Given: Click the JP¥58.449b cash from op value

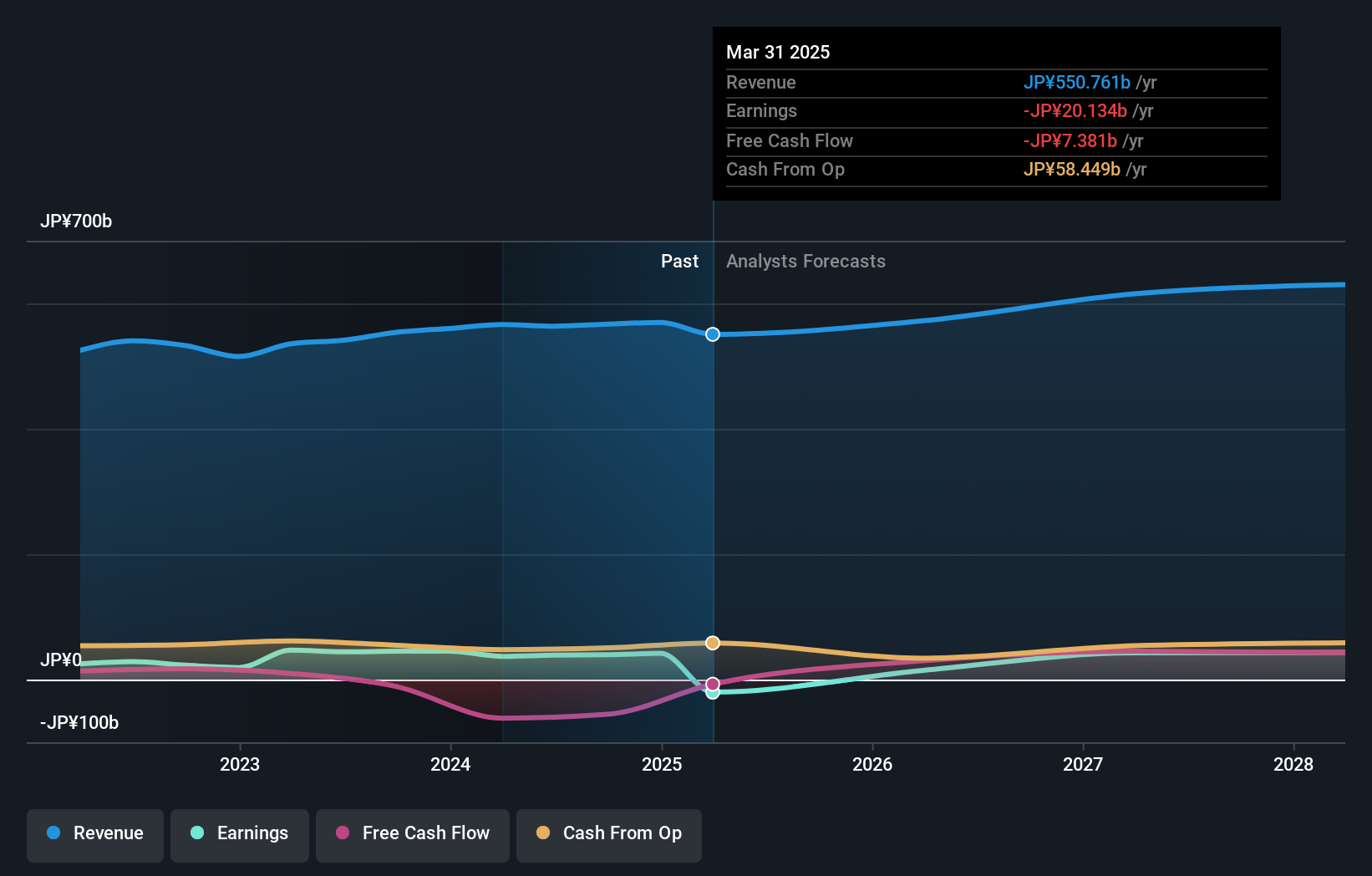Looking at the screenshot, I should click(1072, 170).
